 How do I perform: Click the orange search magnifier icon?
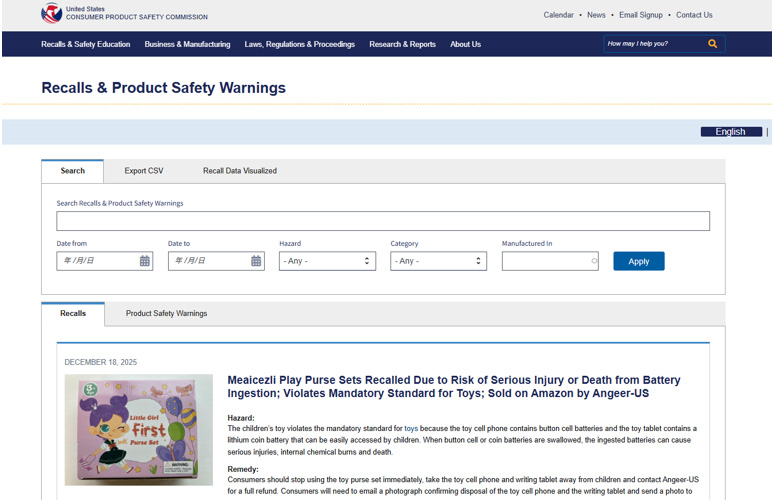point(712,44)
